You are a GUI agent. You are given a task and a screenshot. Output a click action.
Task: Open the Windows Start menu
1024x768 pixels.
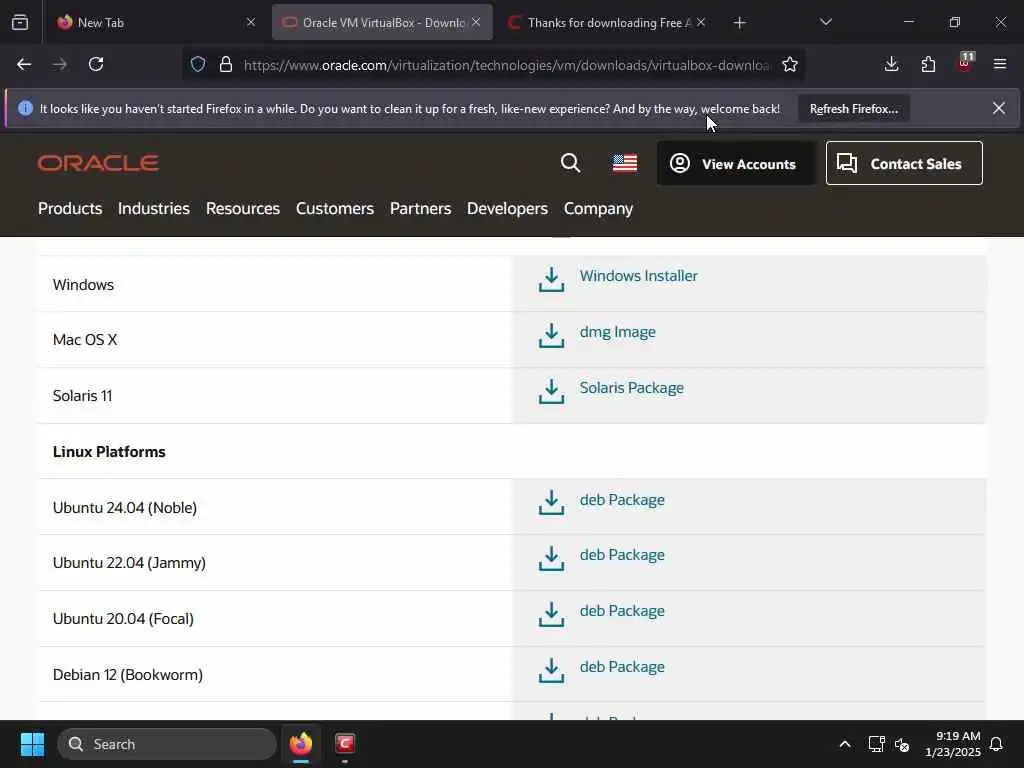pos(32,744)
